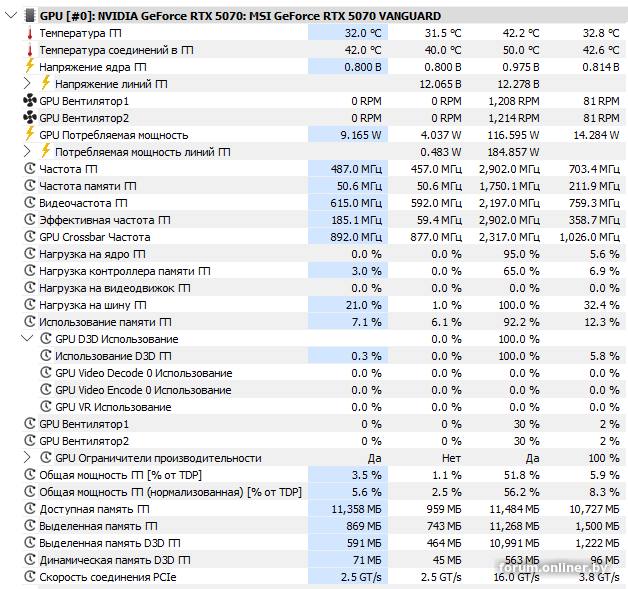Click clock icon of GPU D3D Использование
The image size is (628, 589).
click(46, 339)
